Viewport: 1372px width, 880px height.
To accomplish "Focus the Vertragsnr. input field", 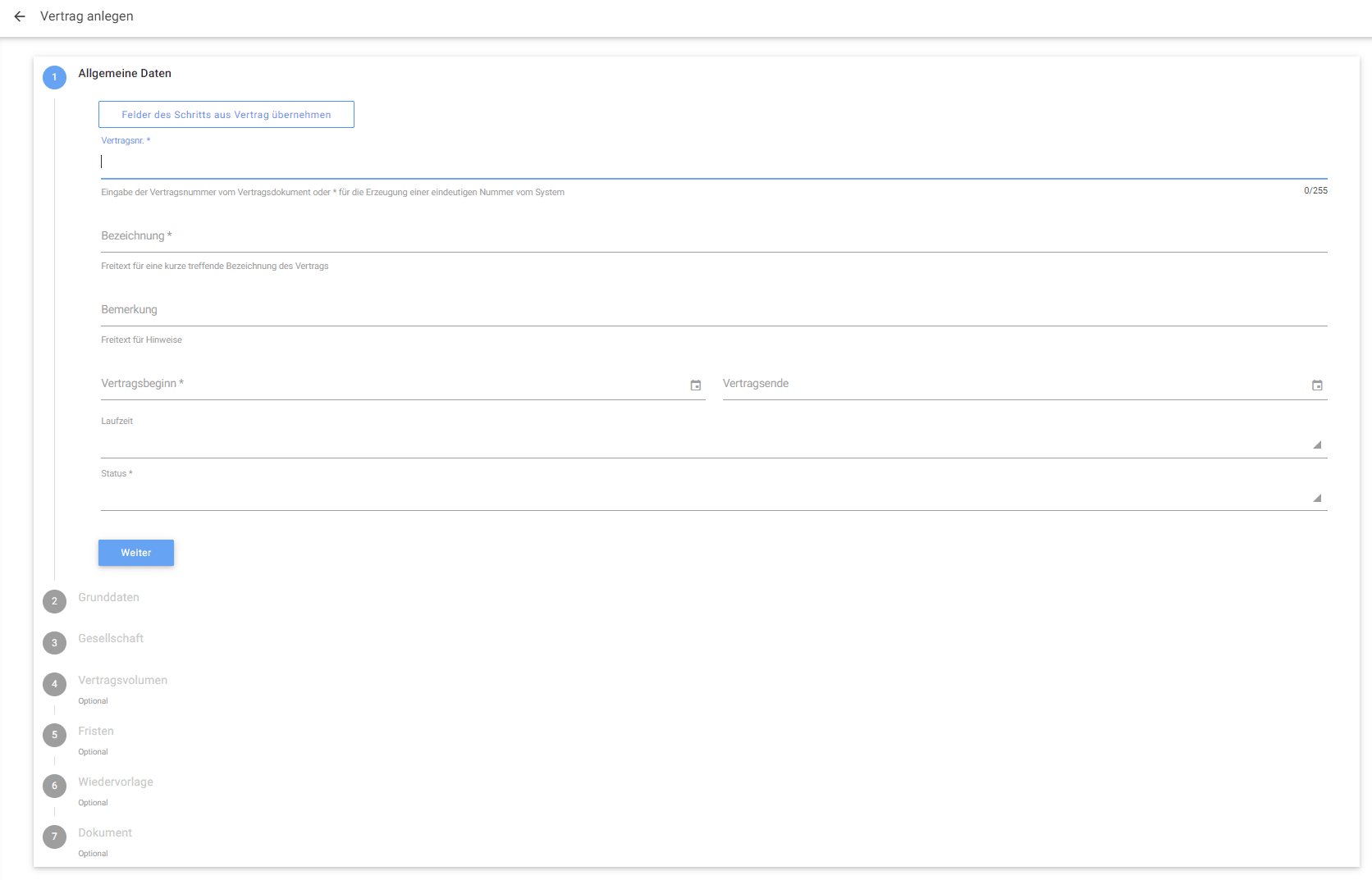I will pyautogui.click(x=714, y=162).
